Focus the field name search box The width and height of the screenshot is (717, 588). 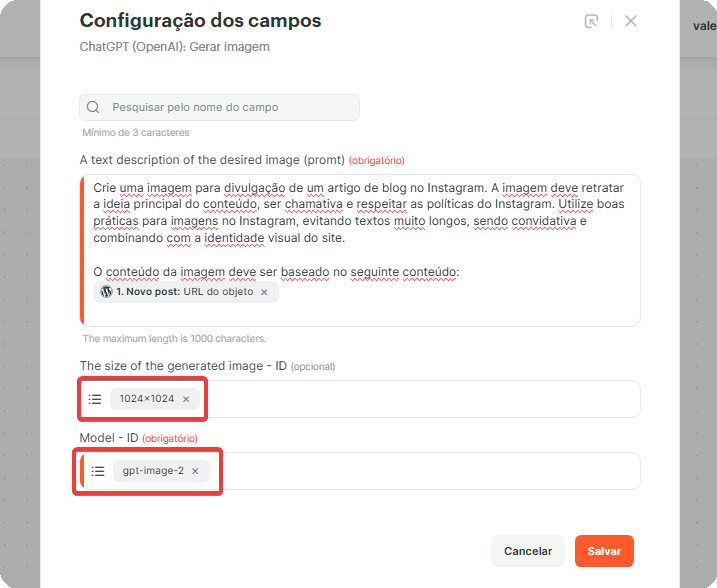(219, 107)
